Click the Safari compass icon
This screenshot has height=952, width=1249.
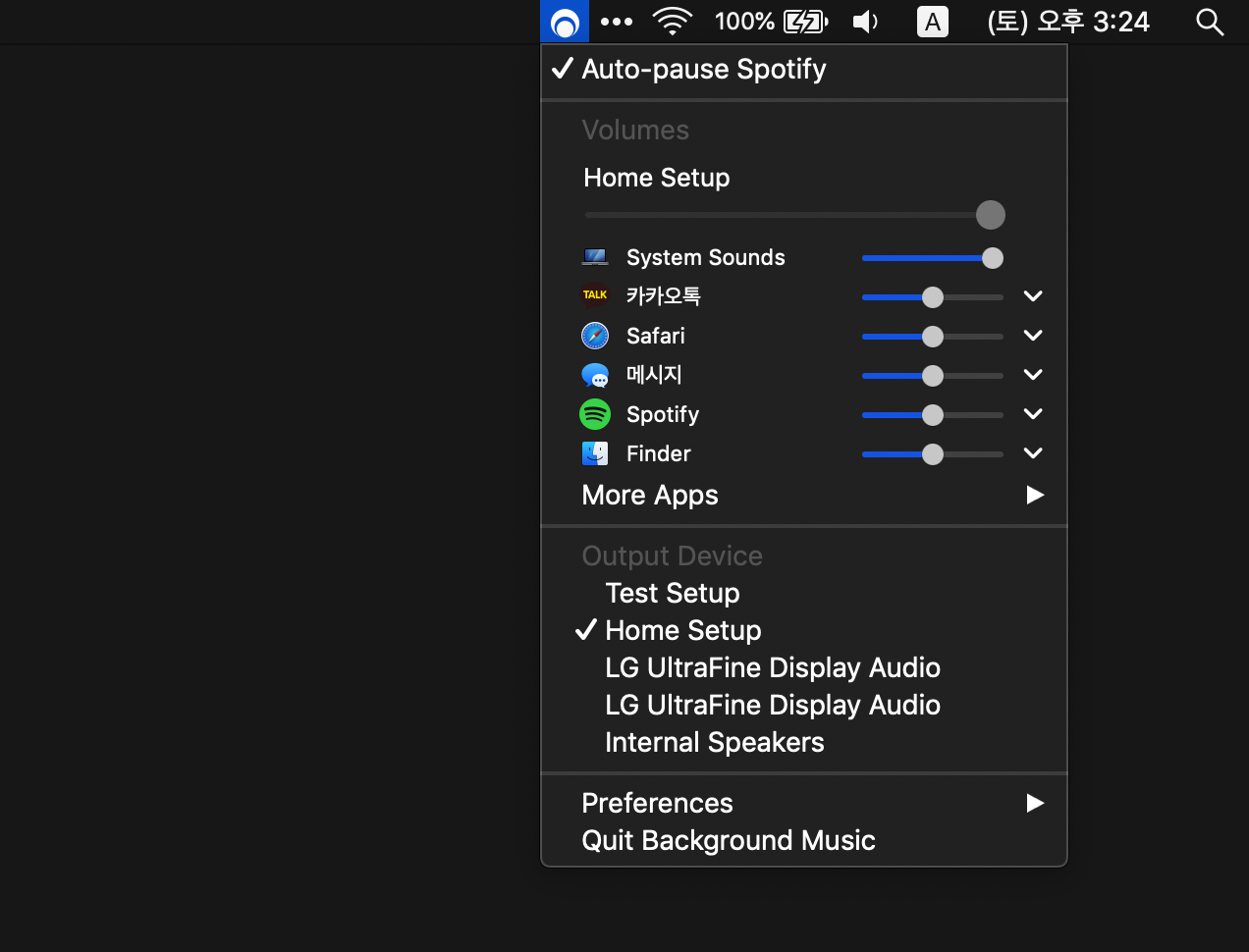[595, 336]
